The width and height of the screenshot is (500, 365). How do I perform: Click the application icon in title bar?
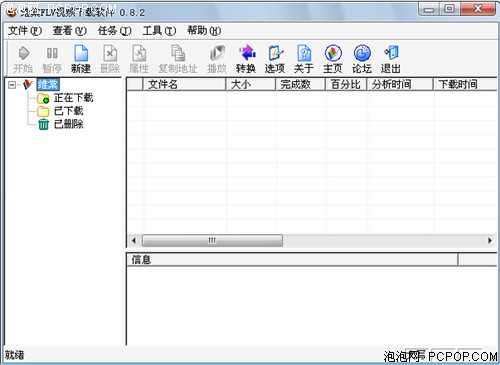click(11, 12)
